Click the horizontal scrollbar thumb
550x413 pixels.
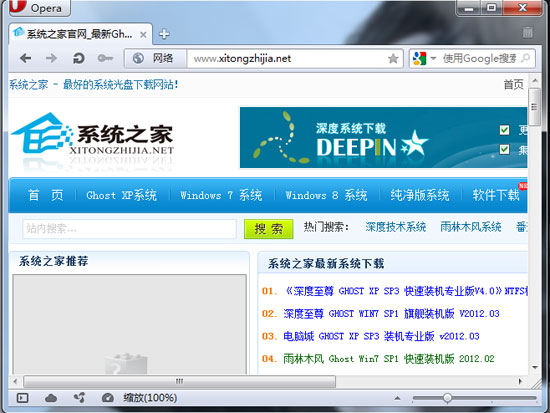(x=179, y=381)
